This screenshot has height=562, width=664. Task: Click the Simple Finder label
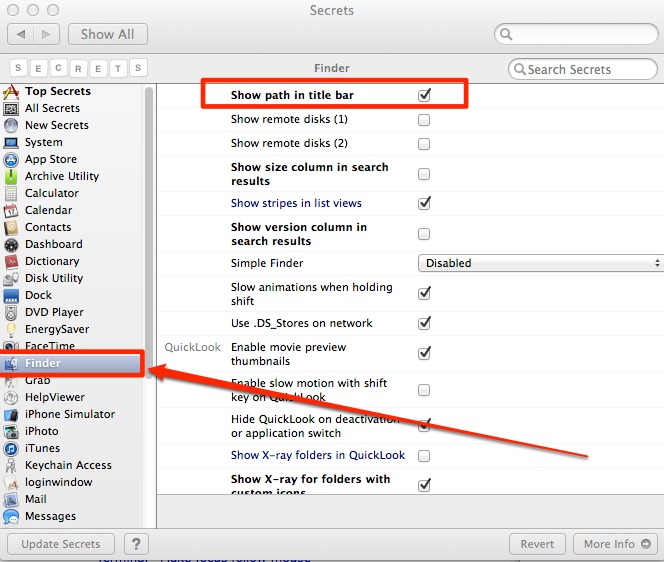click(267, 263)
